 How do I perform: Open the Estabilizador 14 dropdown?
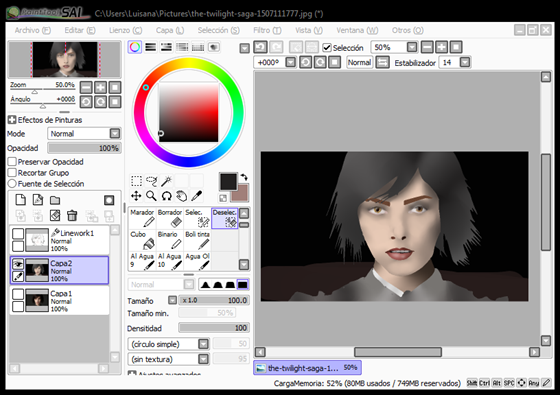coord(464,62)
